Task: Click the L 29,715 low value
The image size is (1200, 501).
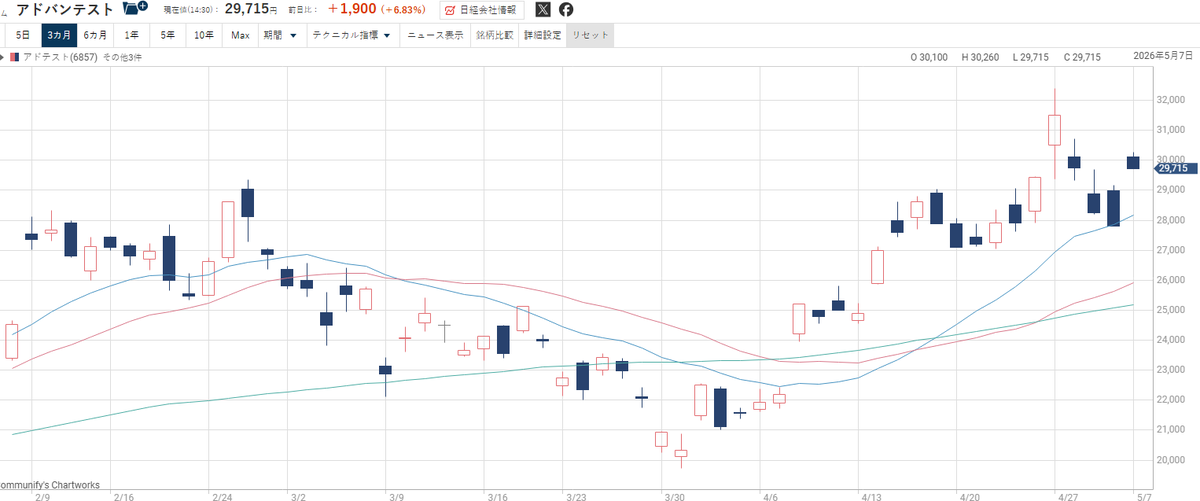Action: tap(1030, 57)
